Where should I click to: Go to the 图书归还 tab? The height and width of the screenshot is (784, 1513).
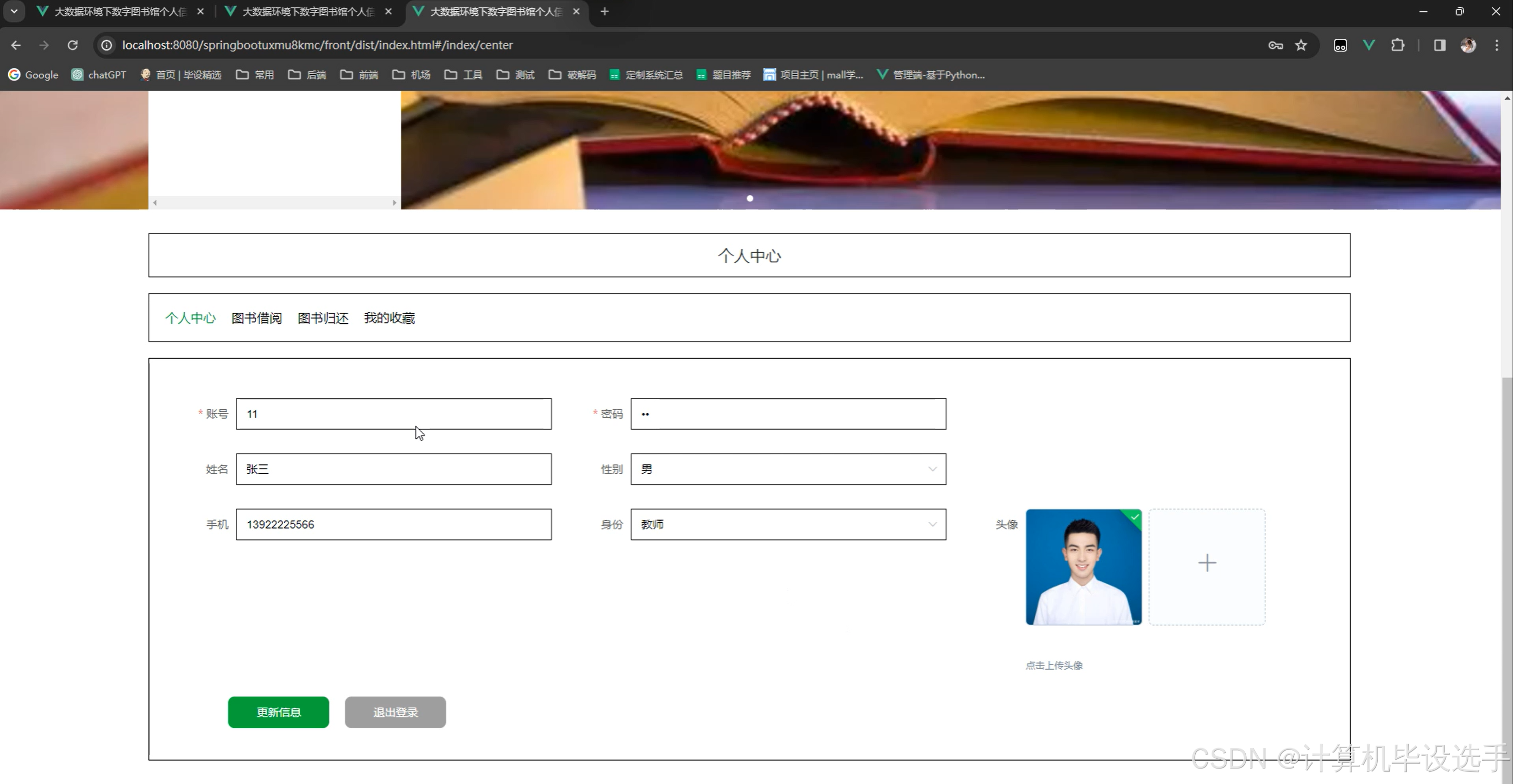323,318
